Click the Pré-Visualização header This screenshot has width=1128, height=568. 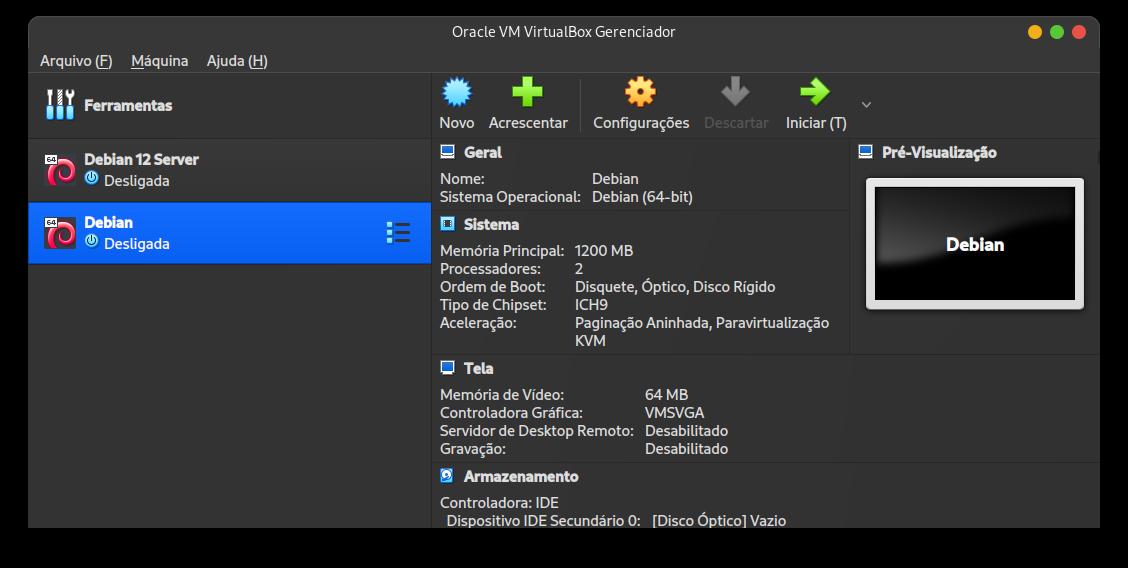pos(939,152)
